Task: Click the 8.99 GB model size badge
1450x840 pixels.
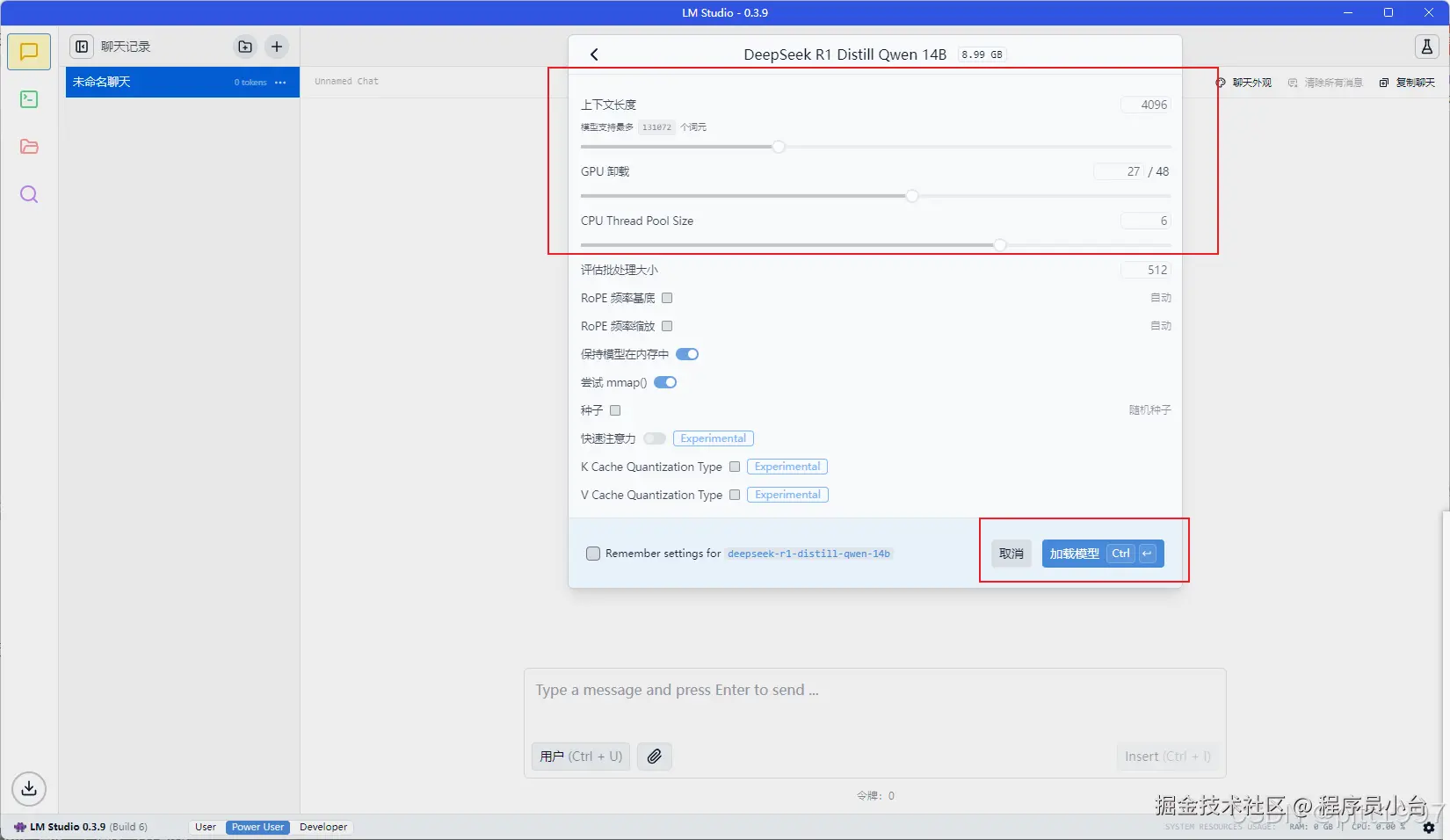Action: tap(982, 54)
